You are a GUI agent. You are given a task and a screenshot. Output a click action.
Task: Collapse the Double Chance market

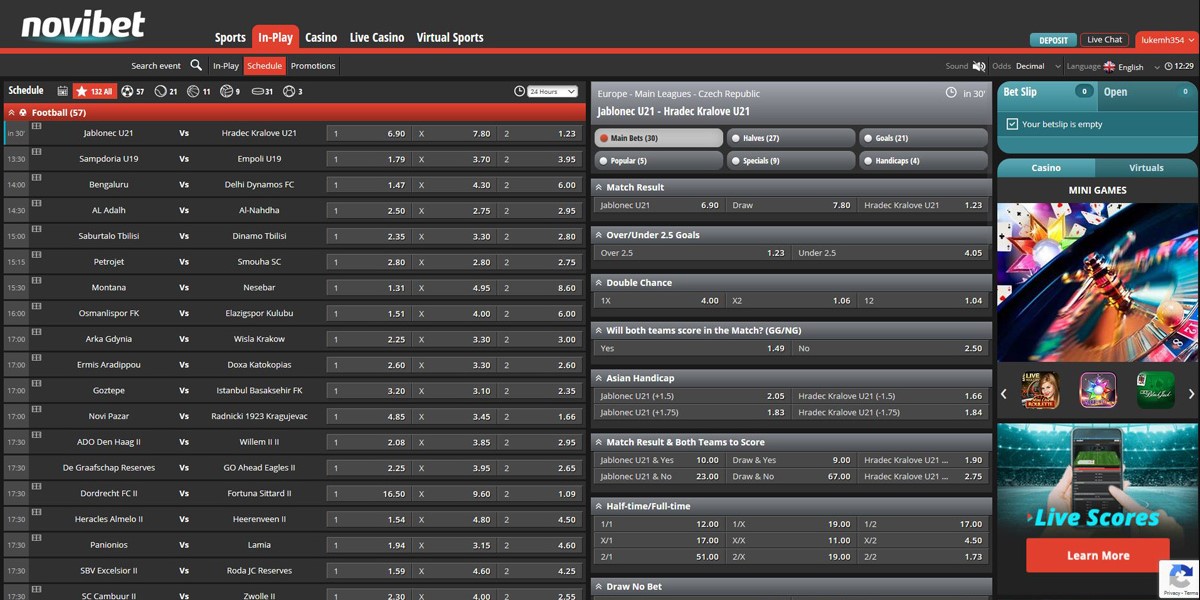[x=792, y=283]
